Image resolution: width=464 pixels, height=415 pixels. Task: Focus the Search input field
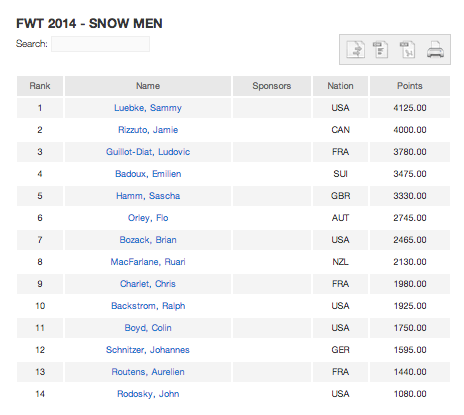point(100,44)
